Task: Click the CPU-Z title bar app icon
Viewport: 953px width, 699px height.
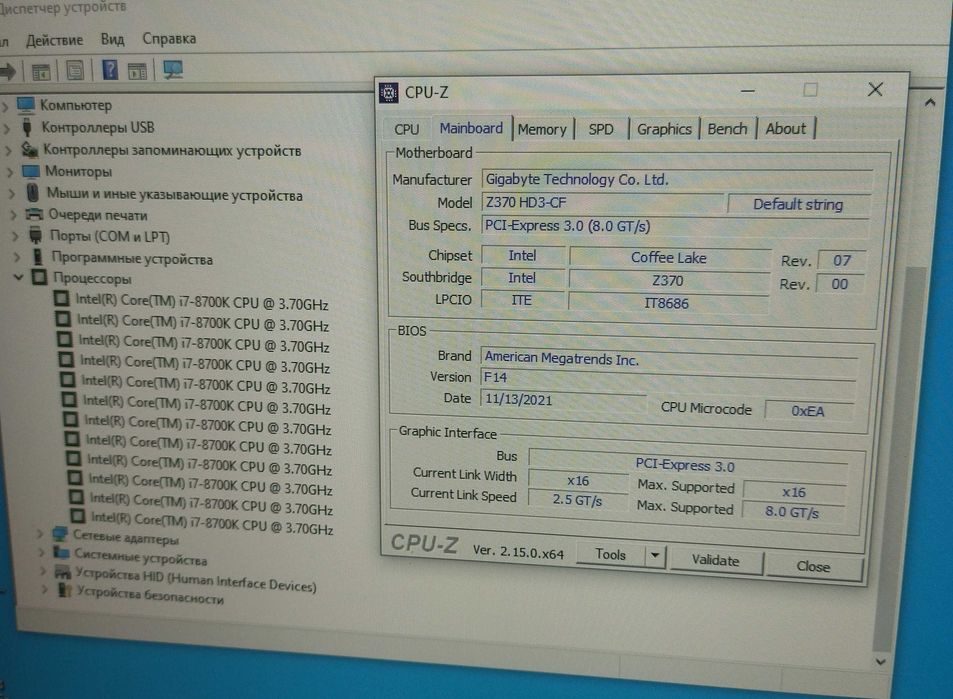Action: click(388, 93)
